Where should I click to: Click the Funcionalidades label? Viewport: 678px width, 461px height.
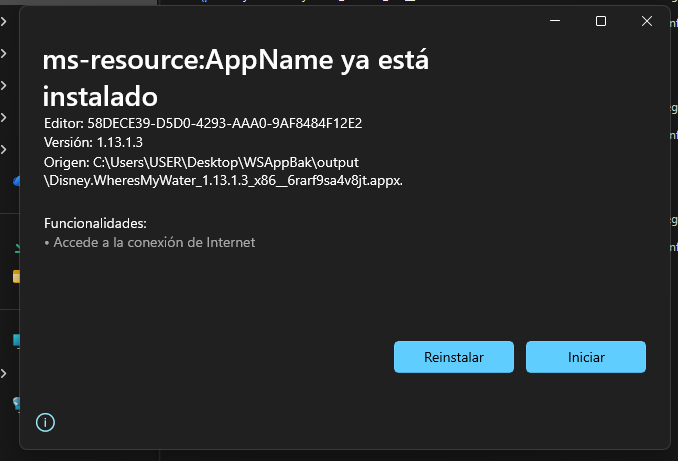[95, 223]
